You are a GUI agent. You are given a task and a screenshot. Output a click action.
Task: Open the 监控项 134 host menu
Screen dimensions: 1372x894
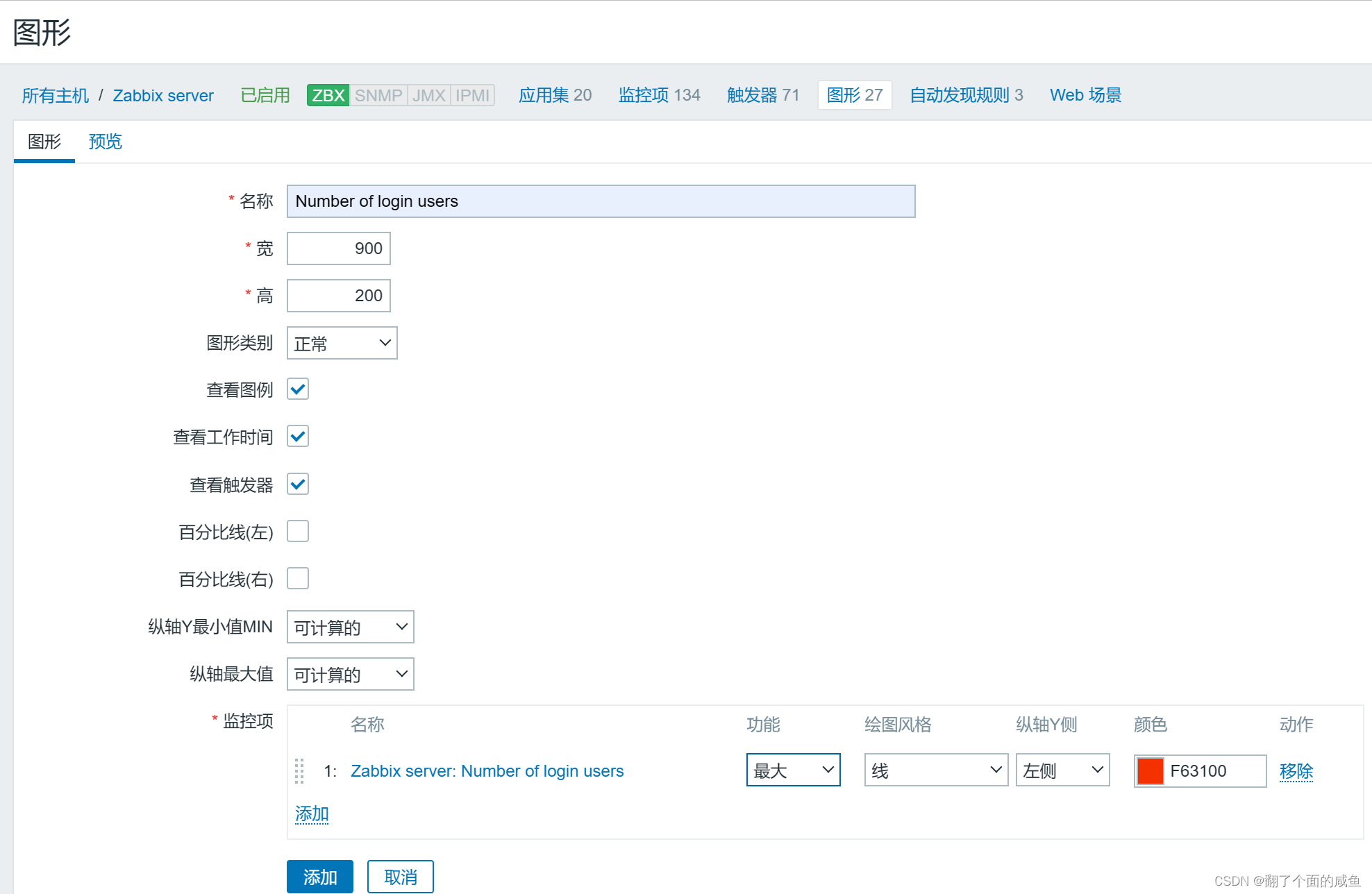point(658,95)
